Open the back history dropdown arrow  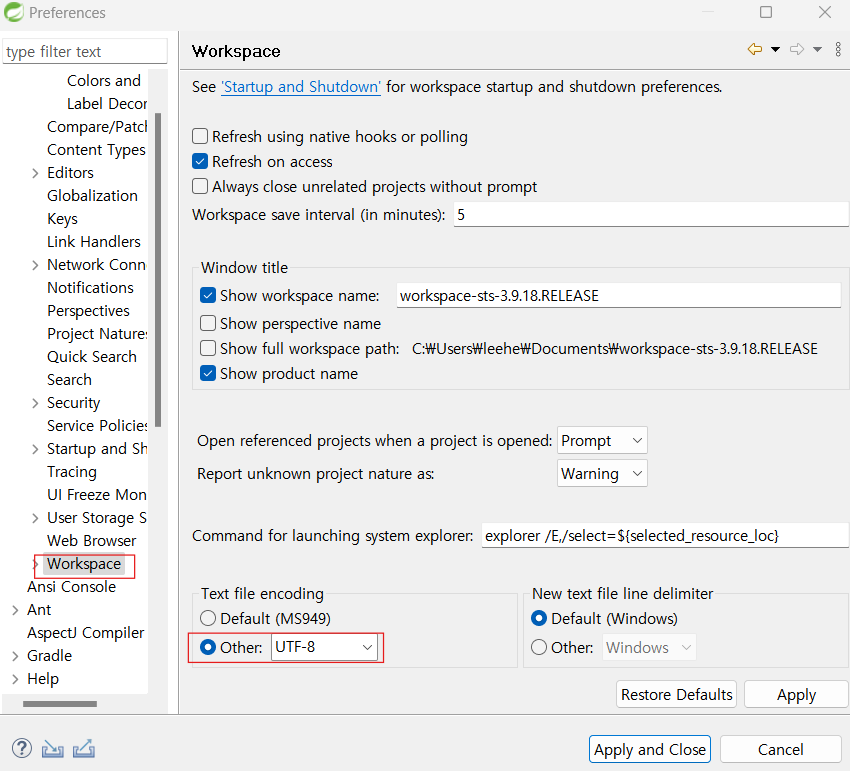[775, 49]
